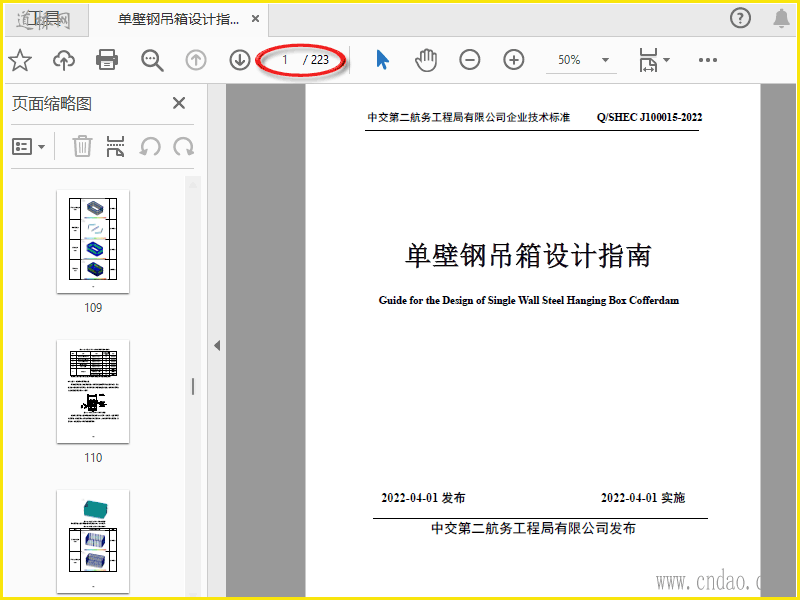Print the document with printer icon

click(x=108, y=60)
